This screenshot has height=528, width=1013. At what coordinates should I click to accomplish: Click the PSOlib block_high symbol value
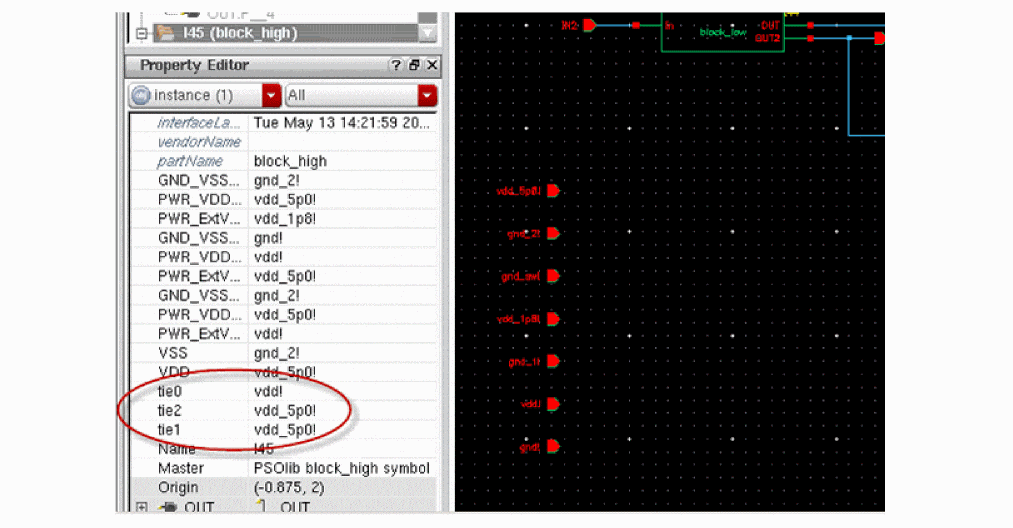click(341, 468)
